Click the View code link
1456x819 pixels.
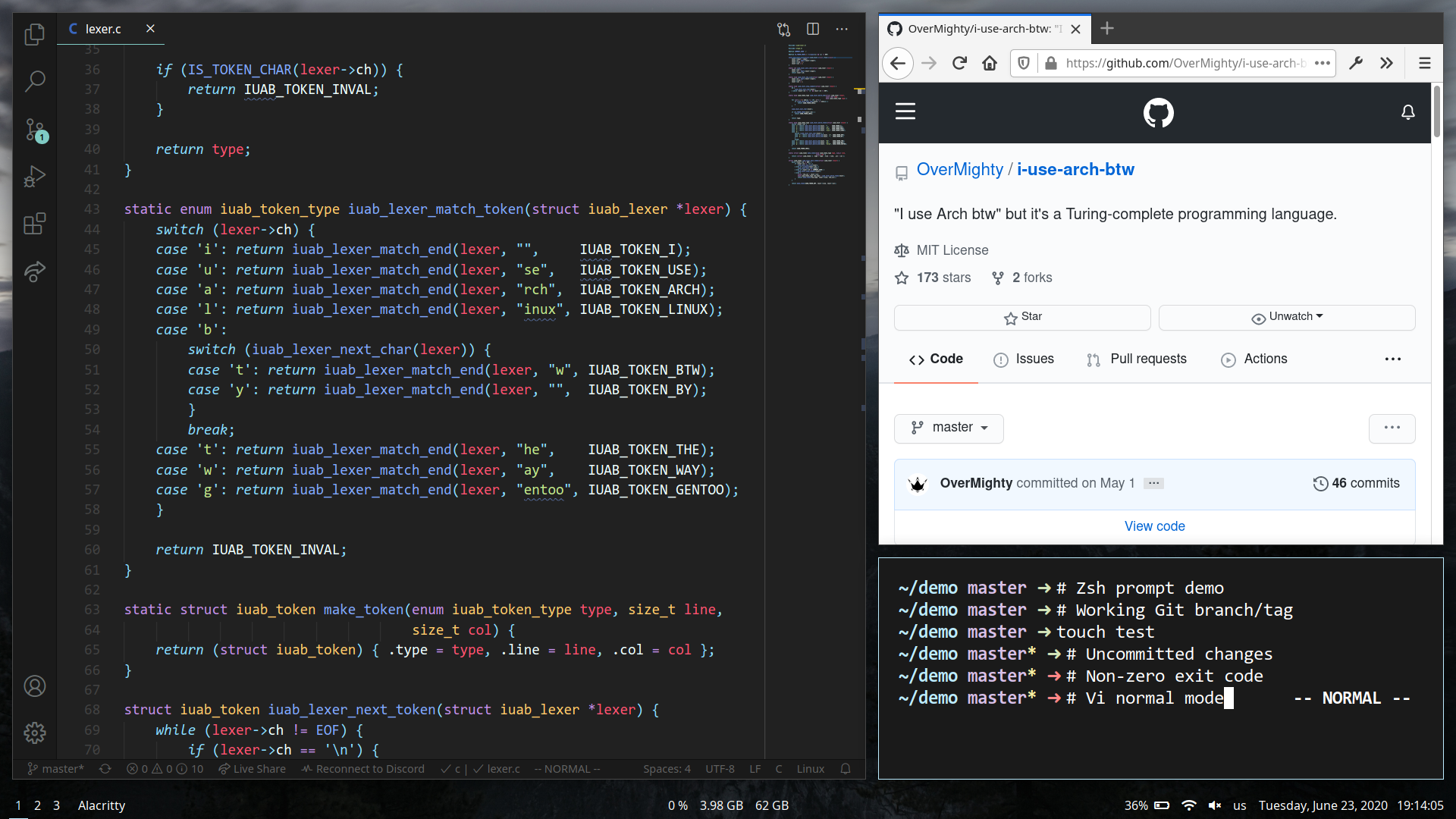(x=1154, y=526)
